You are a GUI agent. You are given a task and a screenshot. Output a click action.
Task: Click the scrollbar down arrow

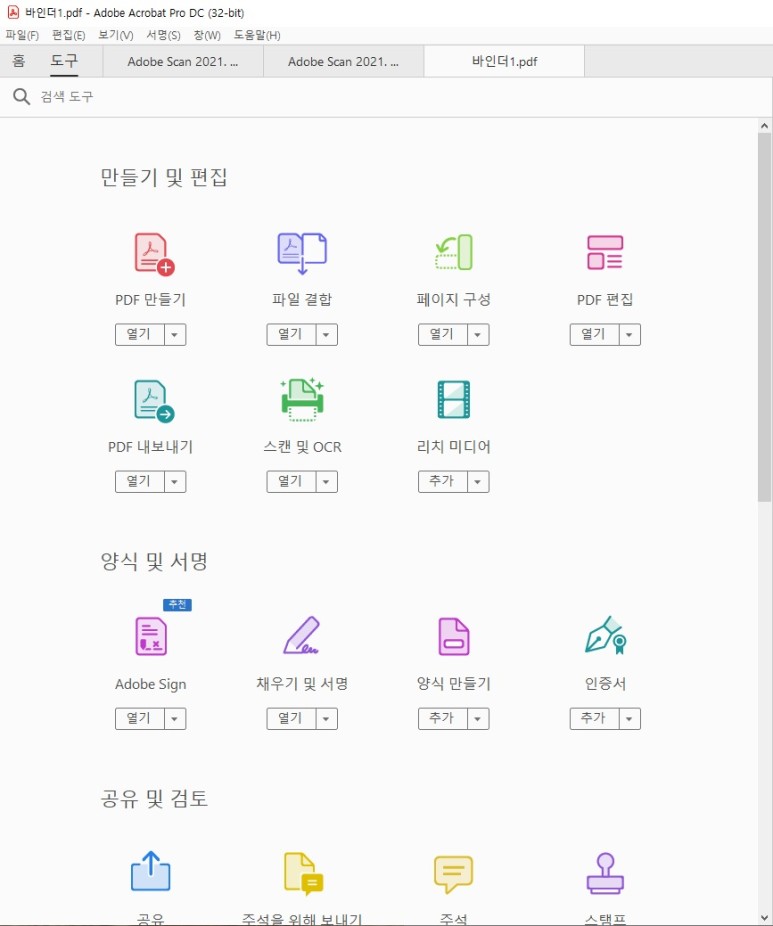tap(764, 918)
